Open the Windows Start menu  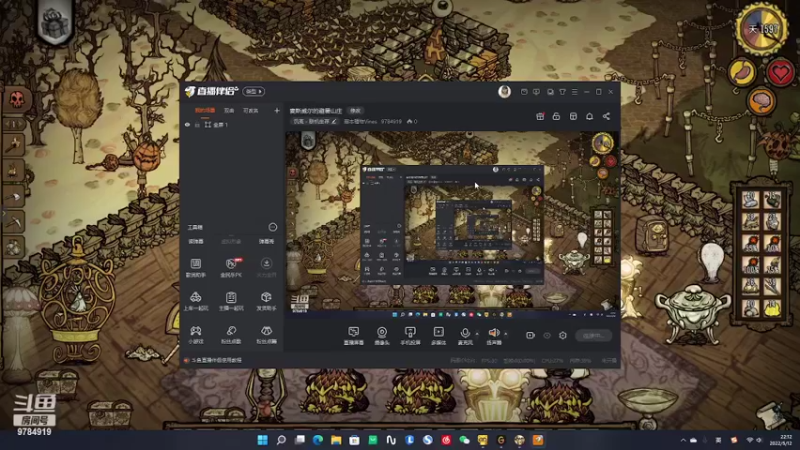(263, 440)
